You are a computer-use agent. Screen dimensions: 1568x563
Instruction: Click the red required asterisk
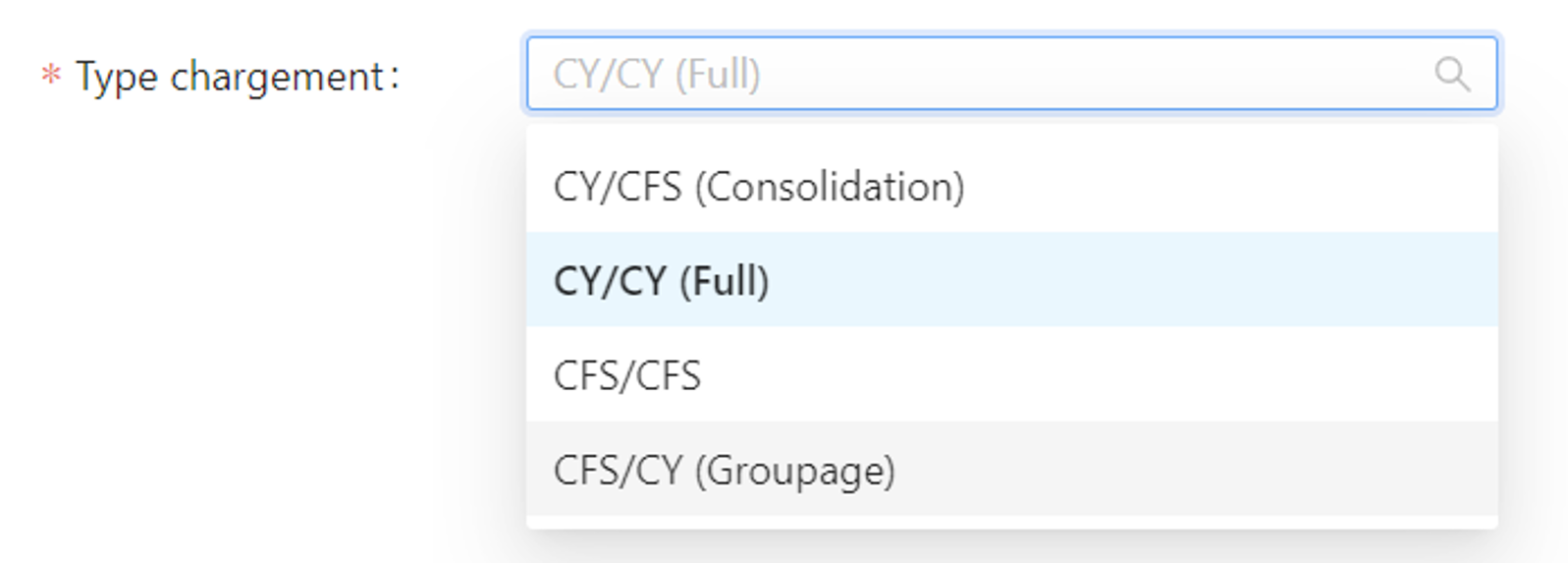click(50, 76)
